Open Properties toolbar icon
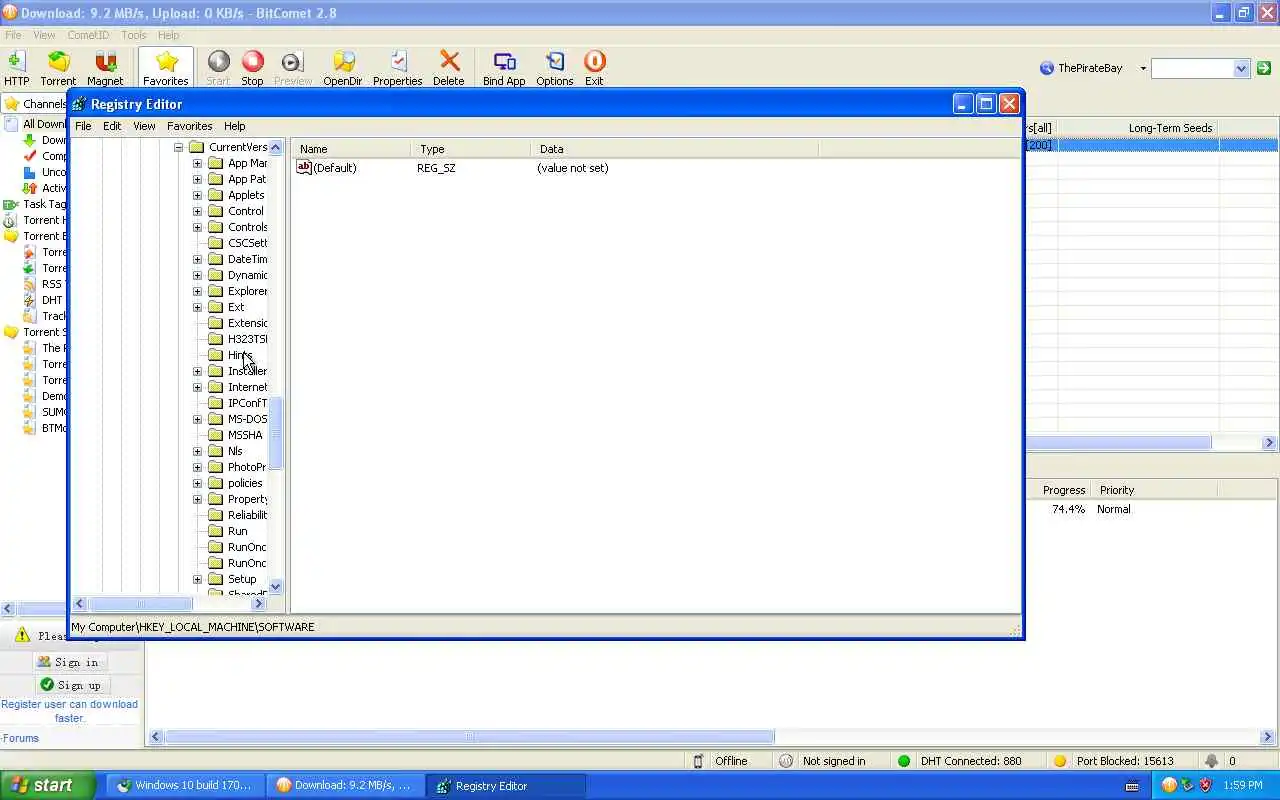 point(398,68)
